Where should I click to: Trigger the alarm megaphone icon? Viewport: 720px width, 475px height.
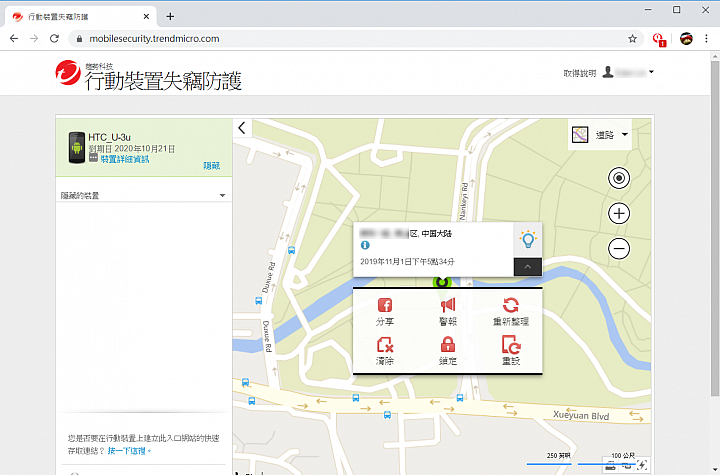[x=448, y=305]
